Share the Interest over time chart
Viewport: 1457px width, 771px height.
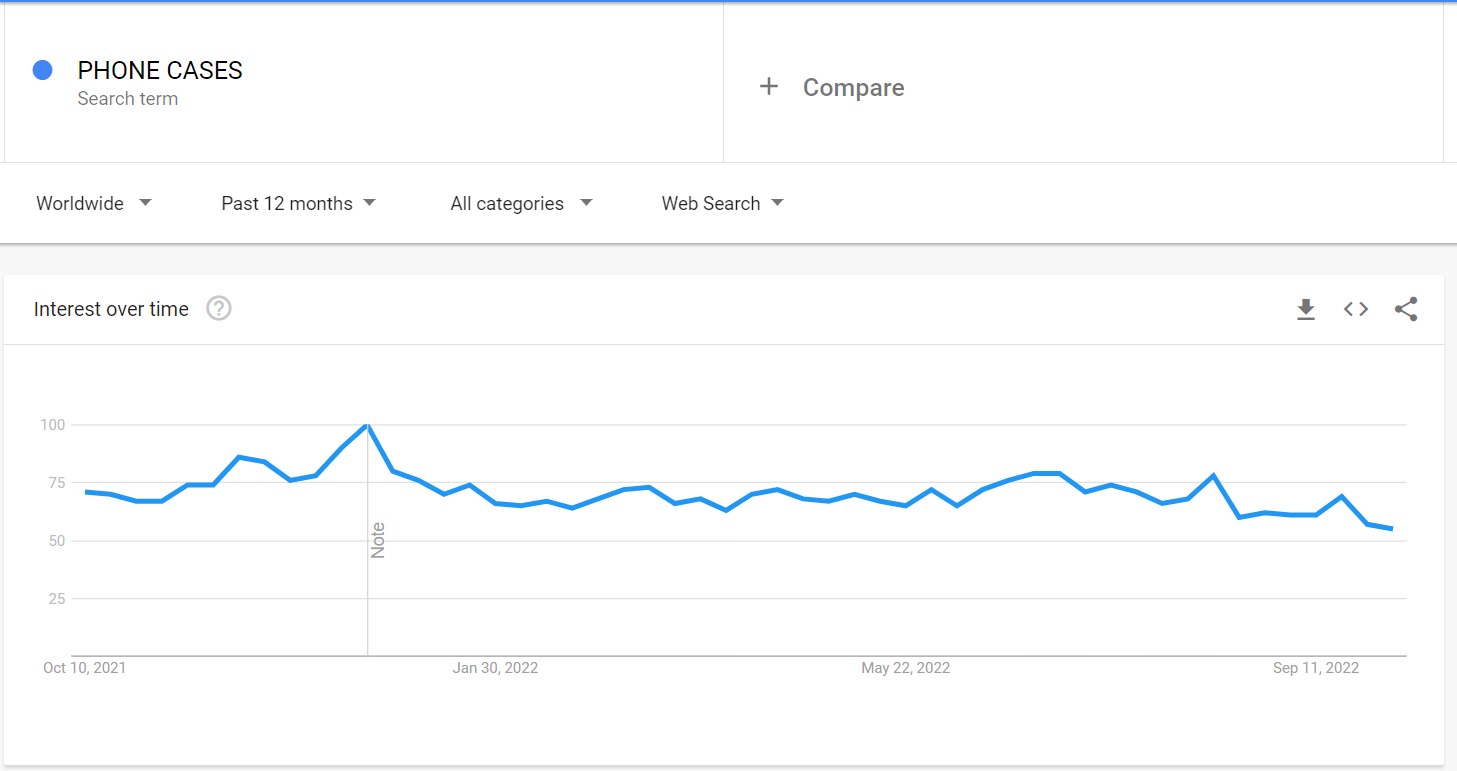pyautogui.click(x=1406, y=309)
